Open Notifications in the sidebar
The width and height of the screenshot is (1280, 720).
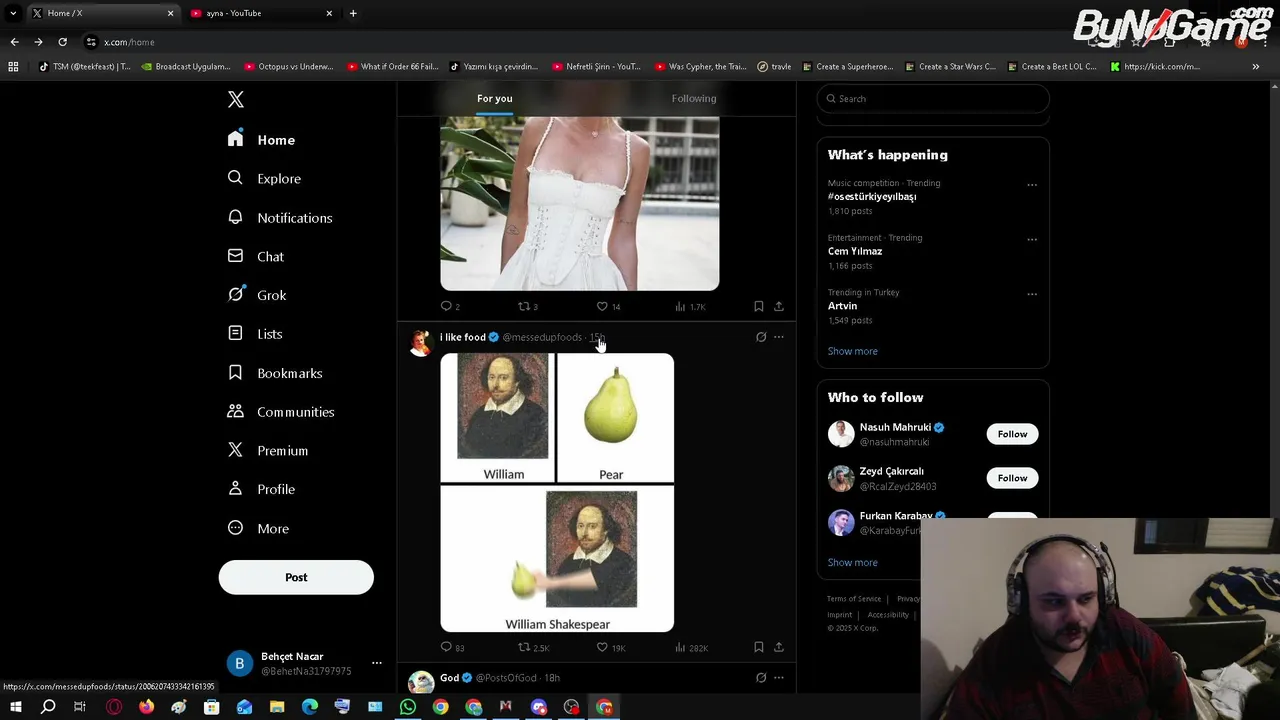[279, 217]
